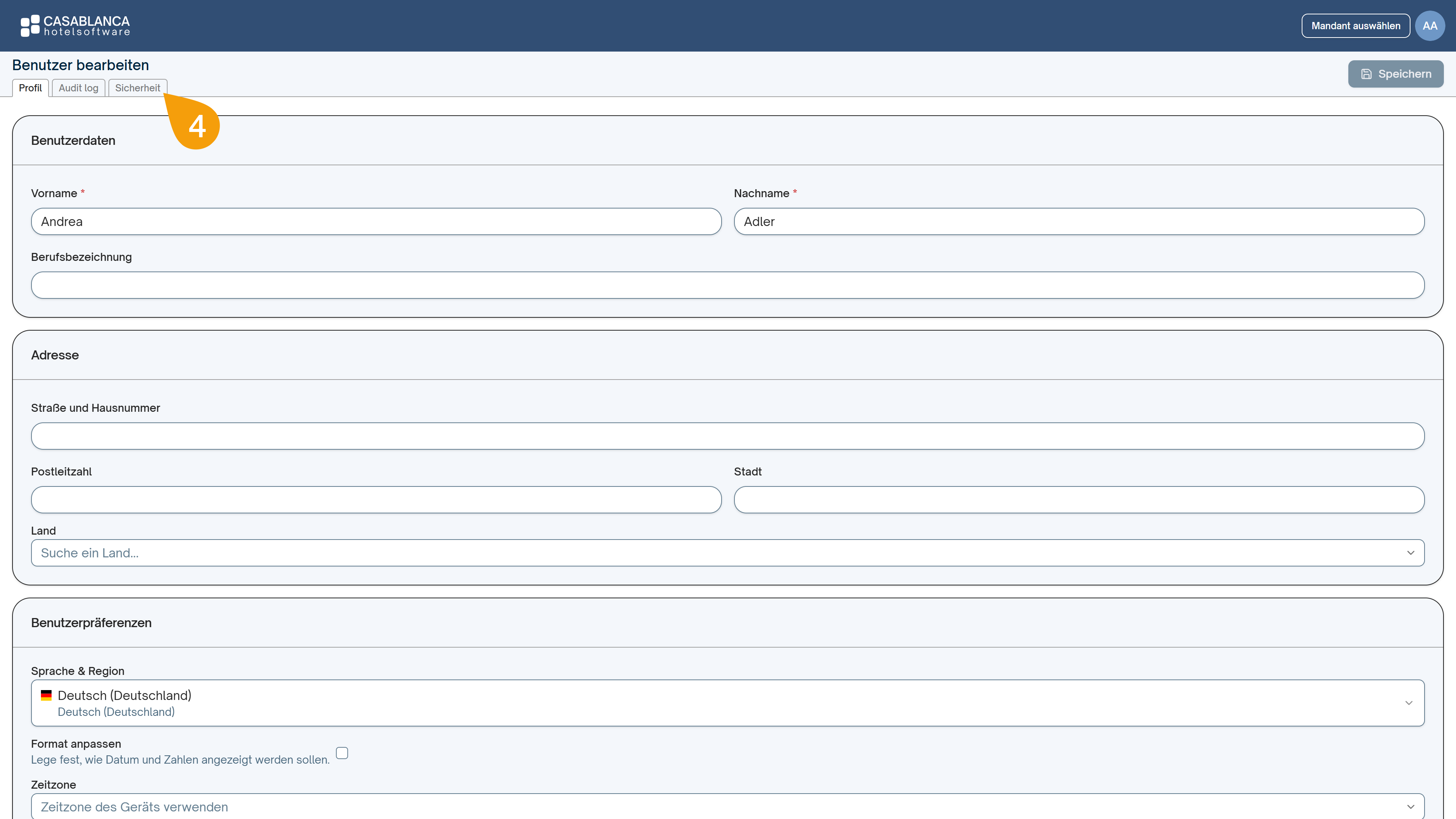Switch to the Audit log tab
Image resolution: width=1456 pixels, height=819 pixels.
click(78, 88)
